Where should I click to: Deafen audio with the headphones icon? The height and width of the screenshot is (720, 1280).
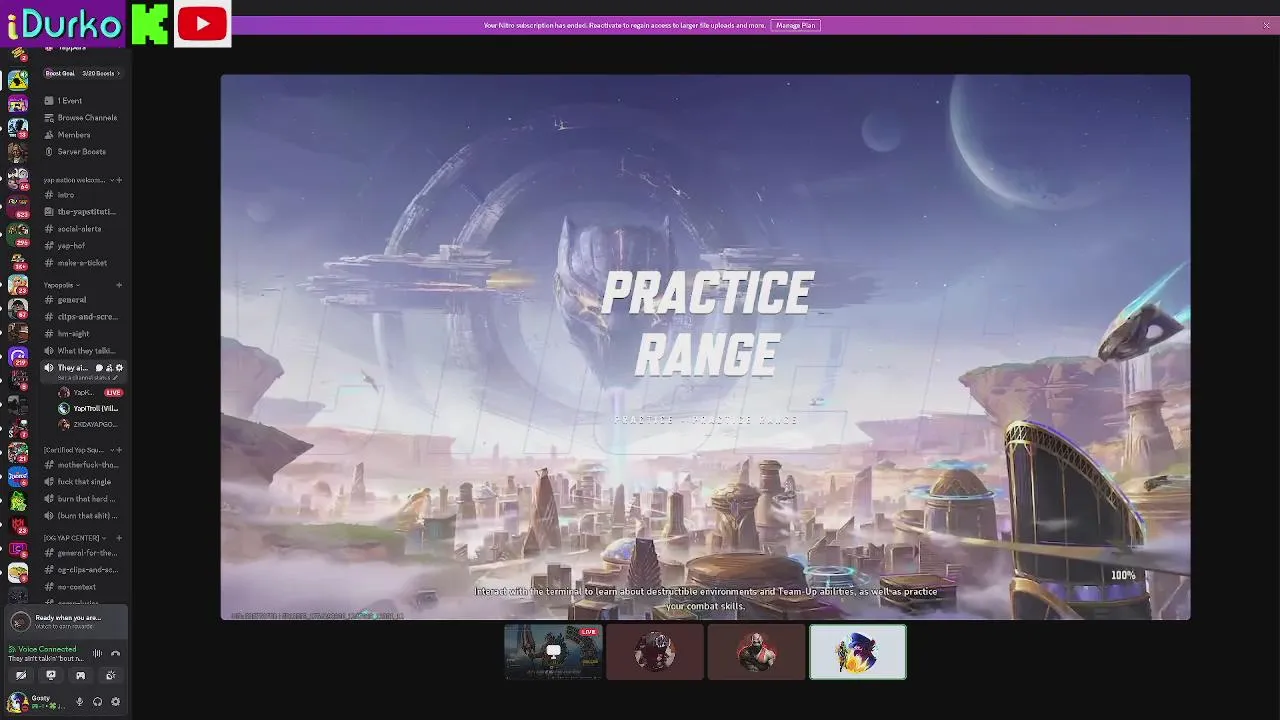97,701
